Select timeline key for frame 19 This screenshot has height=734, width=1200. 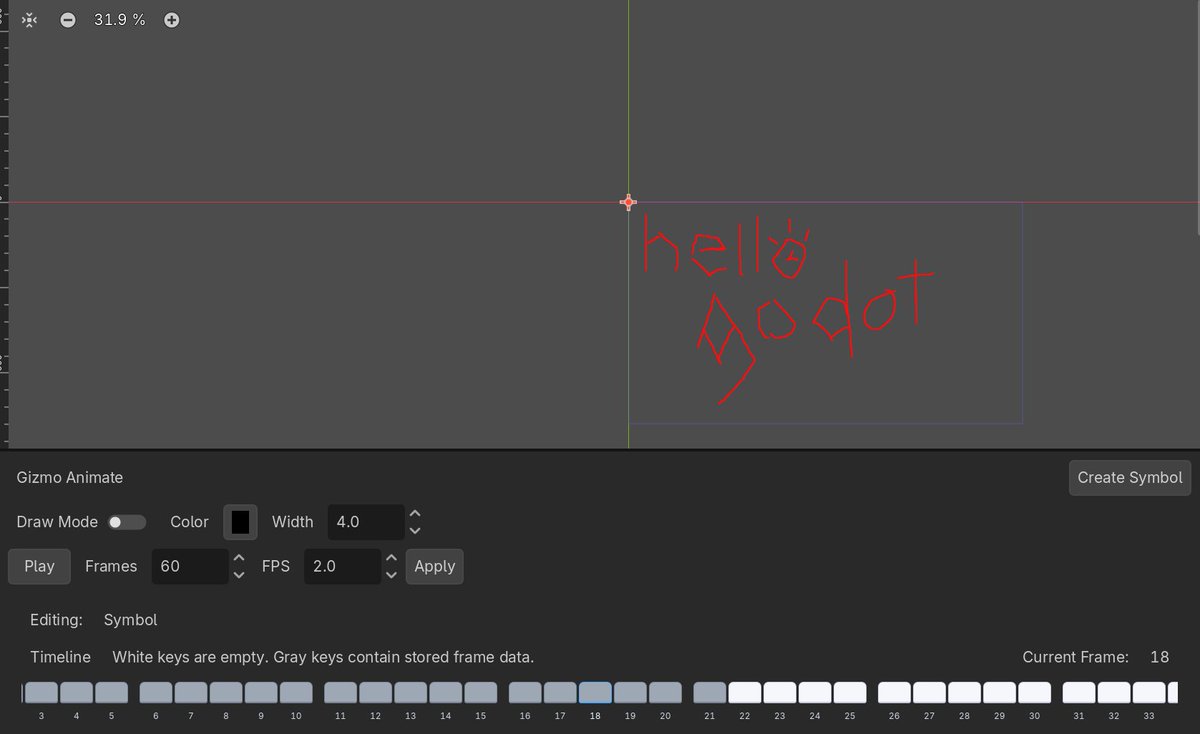630,692
